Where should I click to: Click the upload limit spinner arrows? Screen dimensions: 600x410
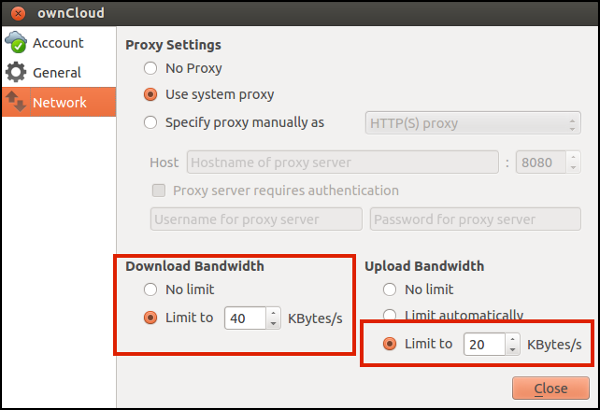pos(512,344)
